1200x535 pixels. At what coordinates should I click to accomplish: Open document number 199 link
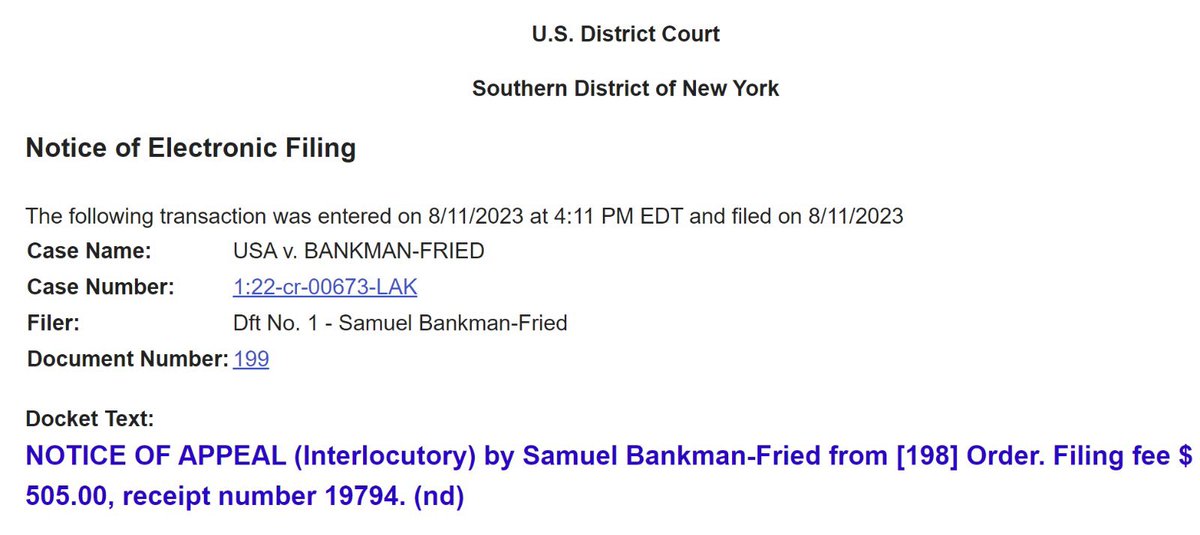coord(251,359)
